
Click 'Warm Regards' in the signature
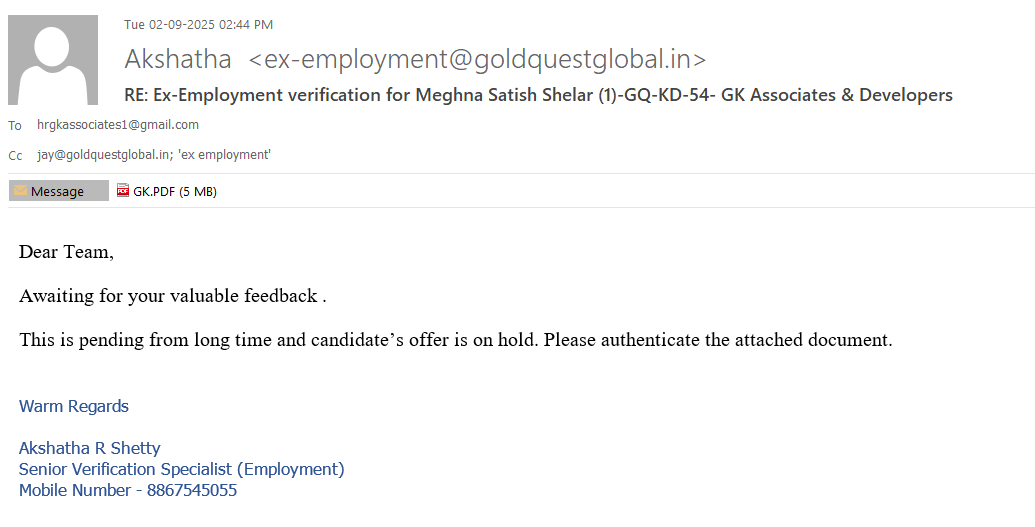click(74, 406)
